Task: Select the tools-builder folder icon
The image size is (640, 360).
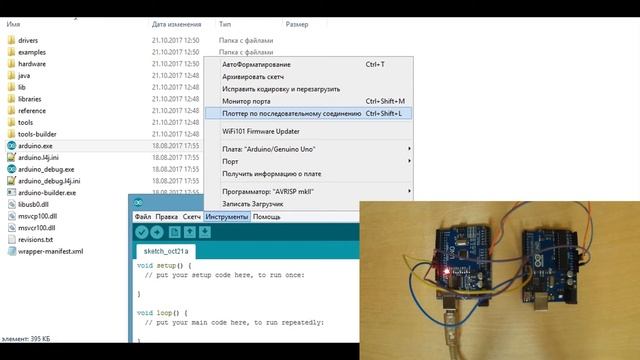Action: pos(11,134)
